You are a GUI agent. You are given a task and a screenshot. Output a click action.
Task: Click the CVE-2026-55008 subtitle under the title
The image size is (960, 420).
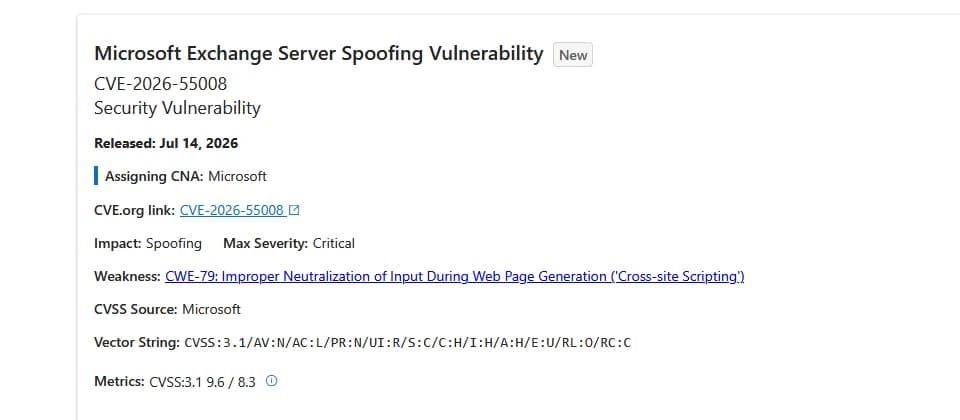point(160,84)
